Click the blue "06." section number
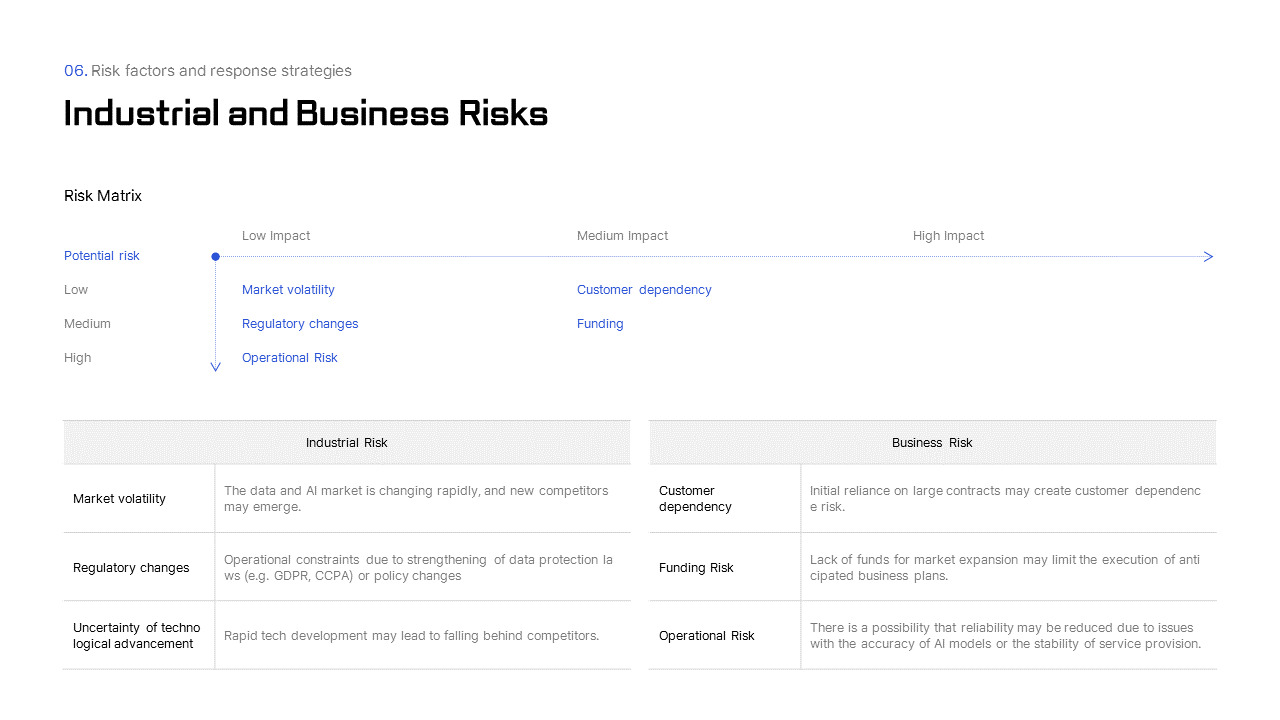 pos(76,71)
